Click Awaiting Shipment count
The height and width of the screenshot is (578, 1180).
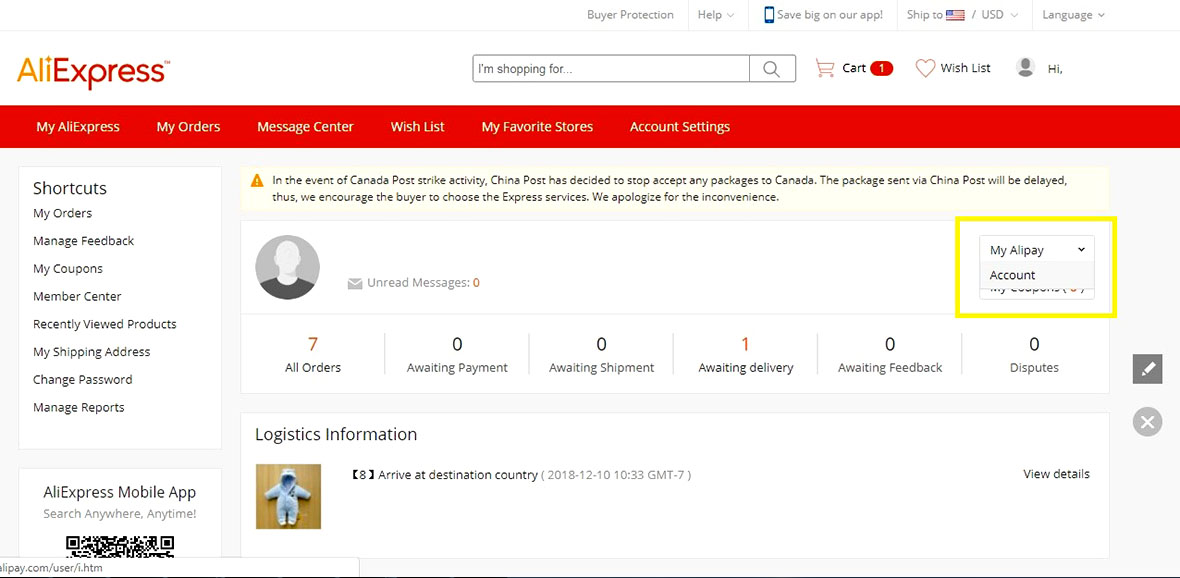(601, 345)
